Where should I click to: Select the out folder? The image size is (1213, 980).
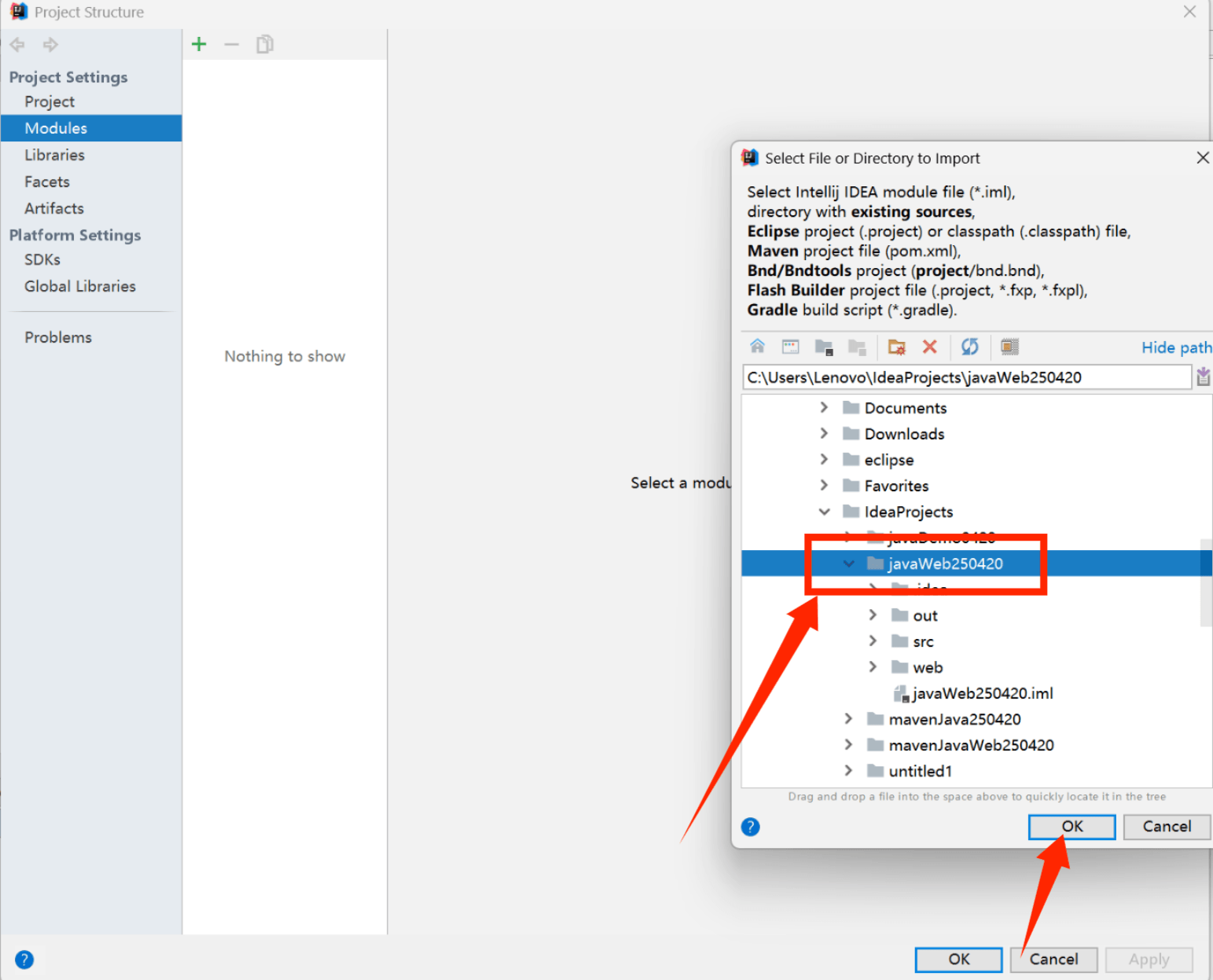pos(925,615)
